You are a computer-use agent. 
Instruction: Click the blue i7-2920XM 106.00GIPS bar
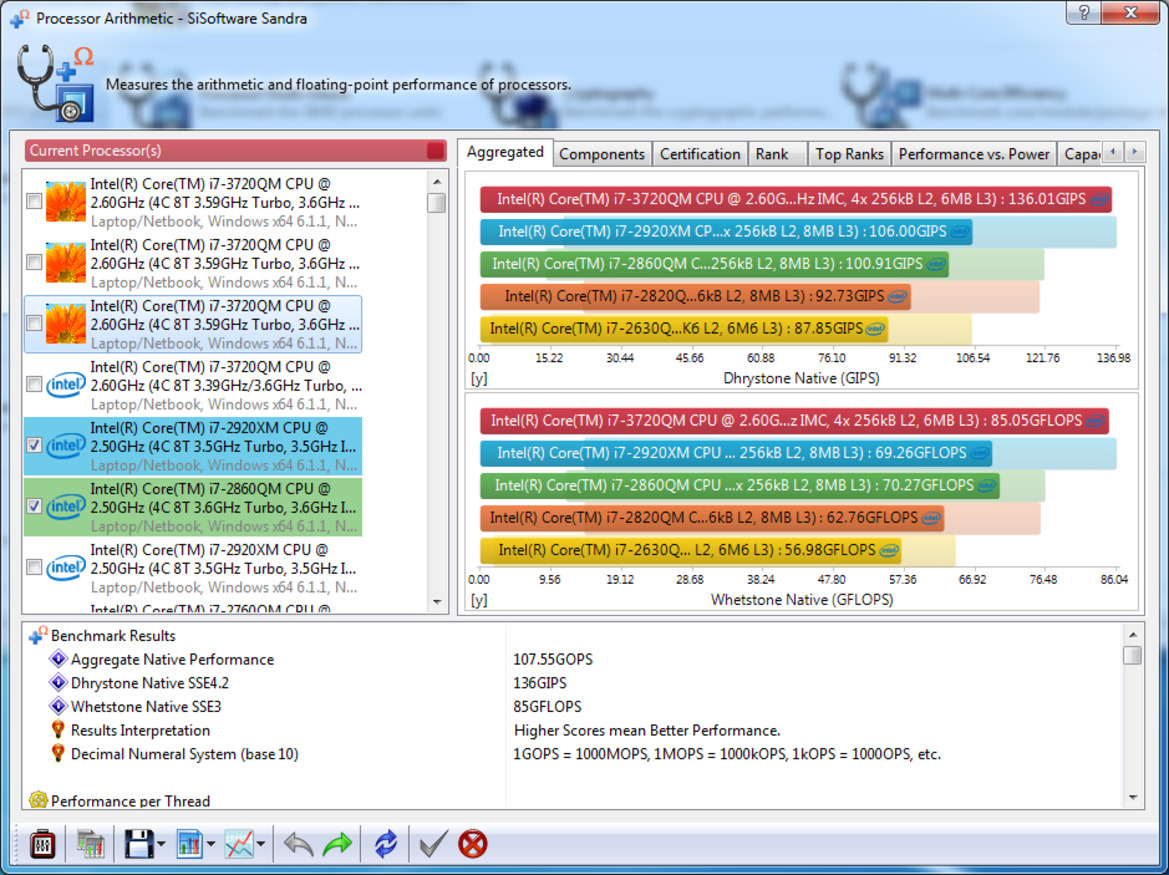pos(725,232)
